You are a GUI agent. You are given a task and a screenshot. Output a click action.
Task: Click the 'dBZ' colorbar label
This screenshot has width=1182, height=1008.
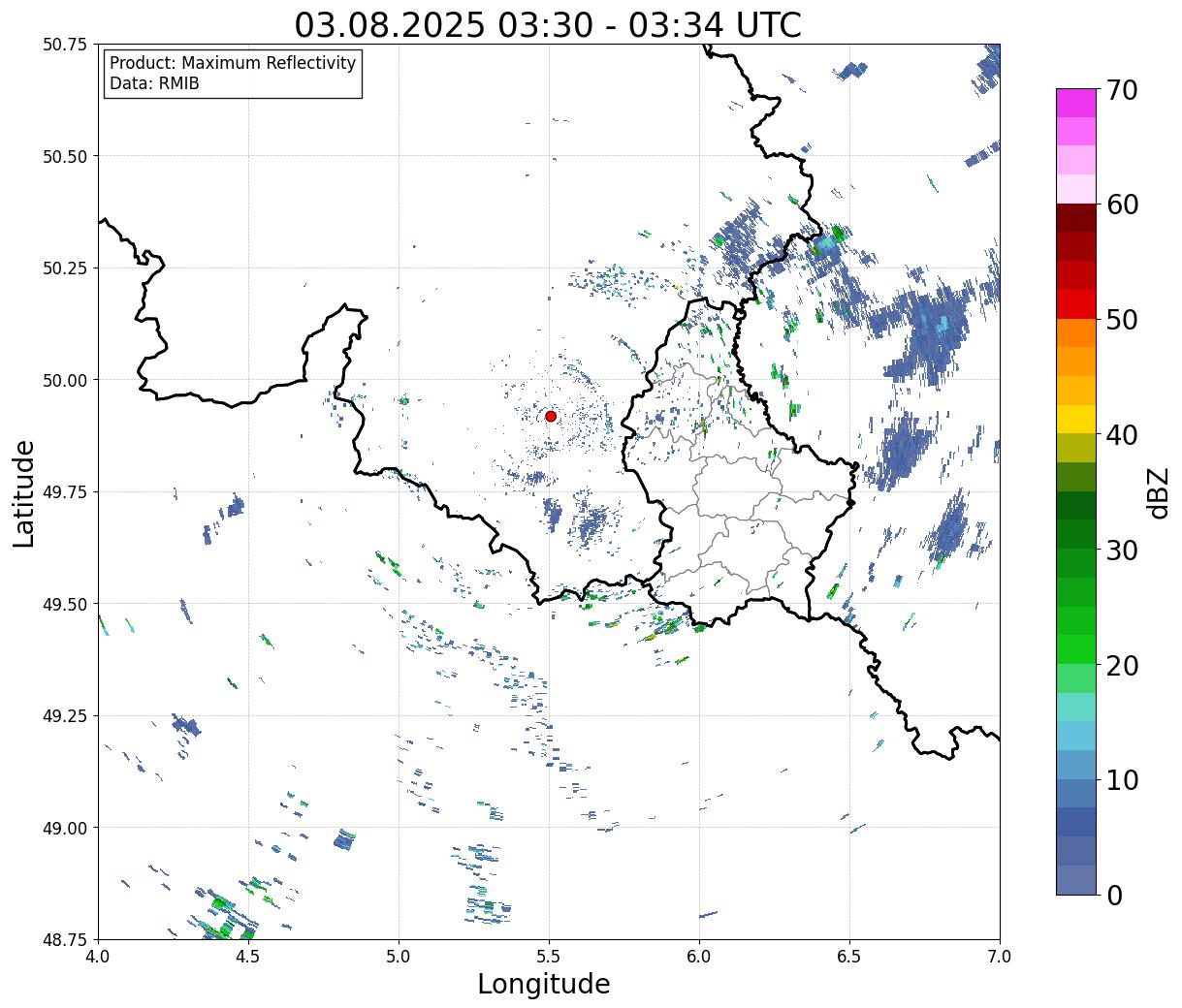pos(1158,491)
